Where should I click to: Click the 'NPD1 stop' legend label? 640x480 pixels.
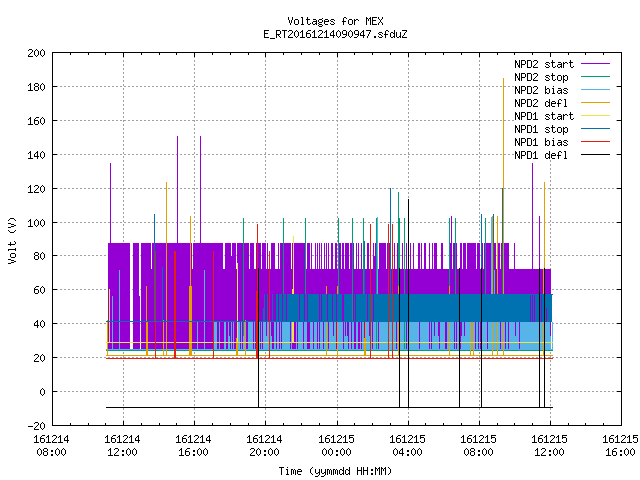tap(541, 129)
